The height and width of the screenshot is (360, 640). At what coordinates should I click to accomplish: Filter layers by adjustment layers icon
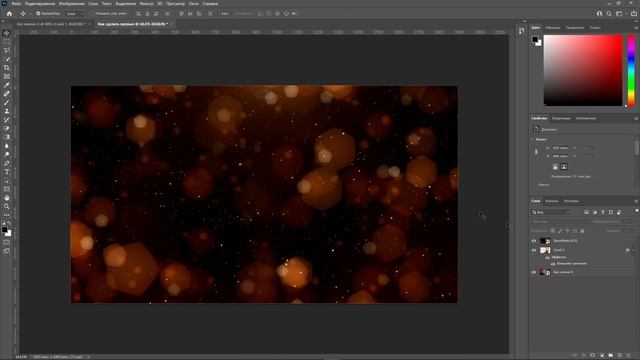[595, 212]
